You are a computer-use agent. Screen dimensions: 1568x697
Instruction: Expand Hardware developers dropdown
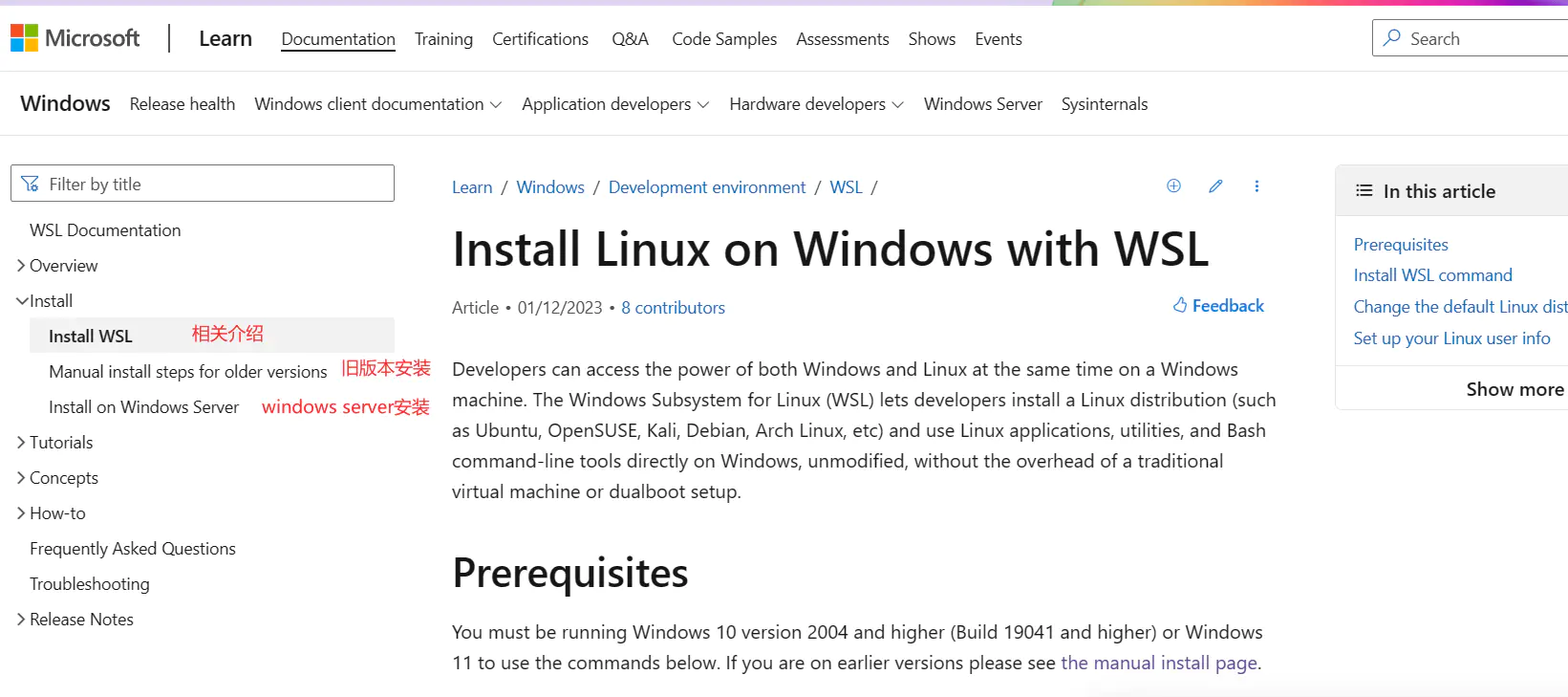(816, 104)
